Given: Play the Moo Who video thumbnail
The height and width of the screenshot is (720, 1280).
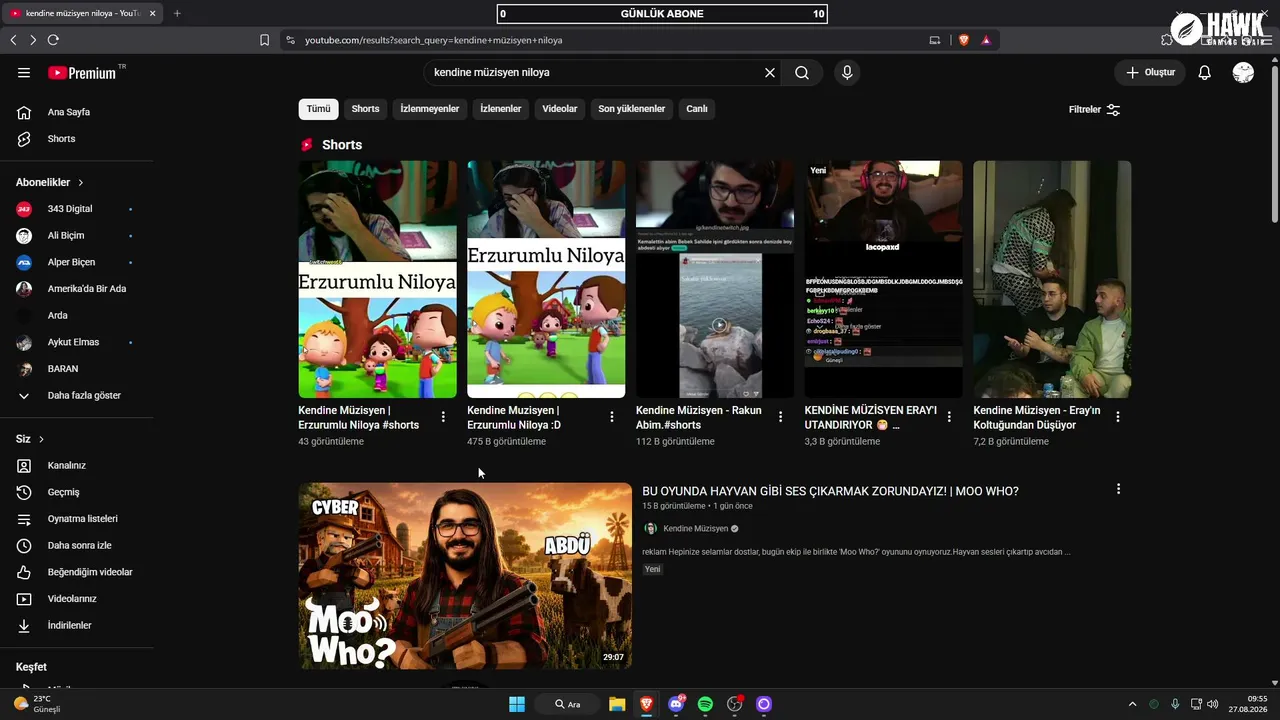Looking at the screenshot, I should coord(465,576).
